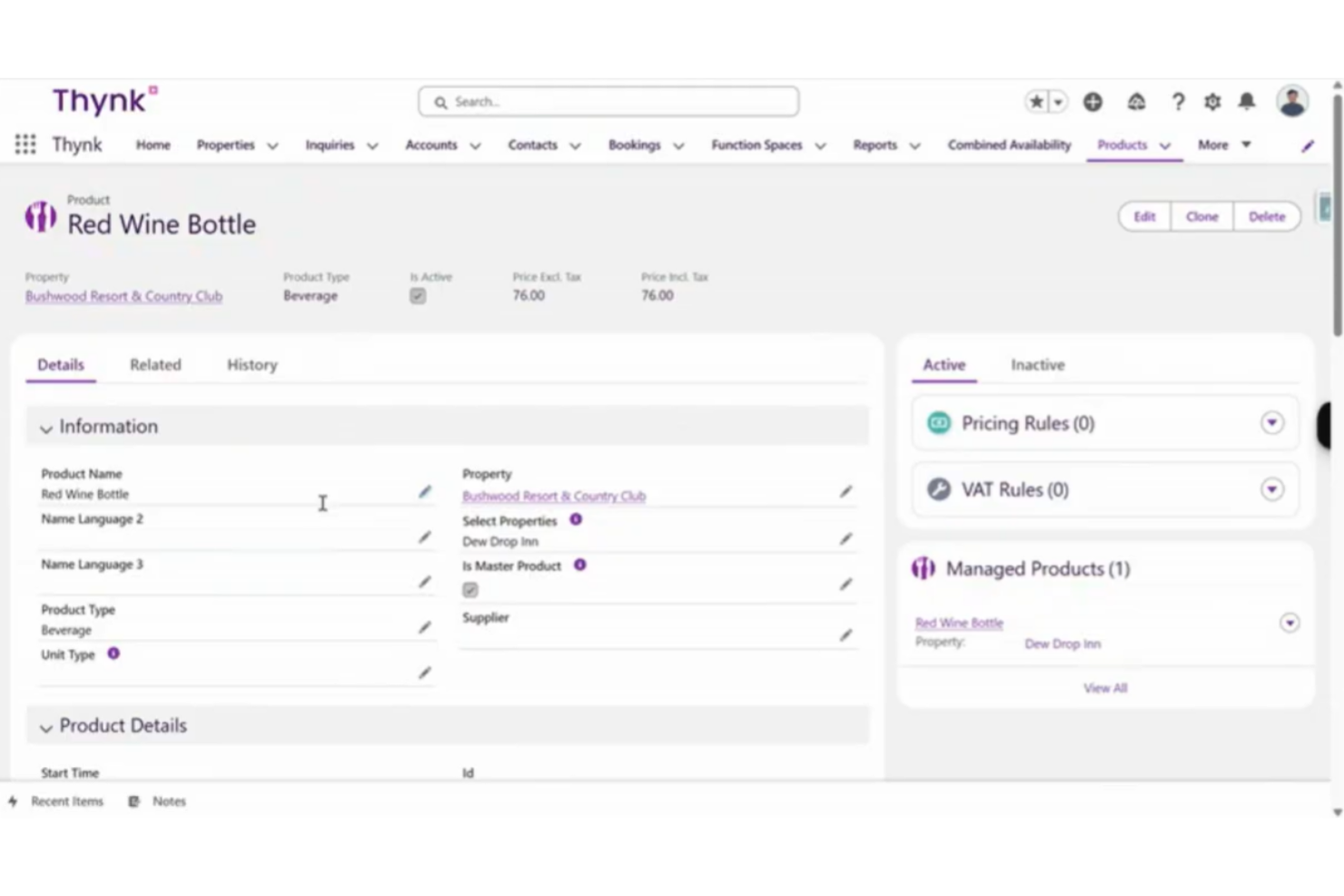
Task: Click the Clone button
Action: coord(1201,217)
